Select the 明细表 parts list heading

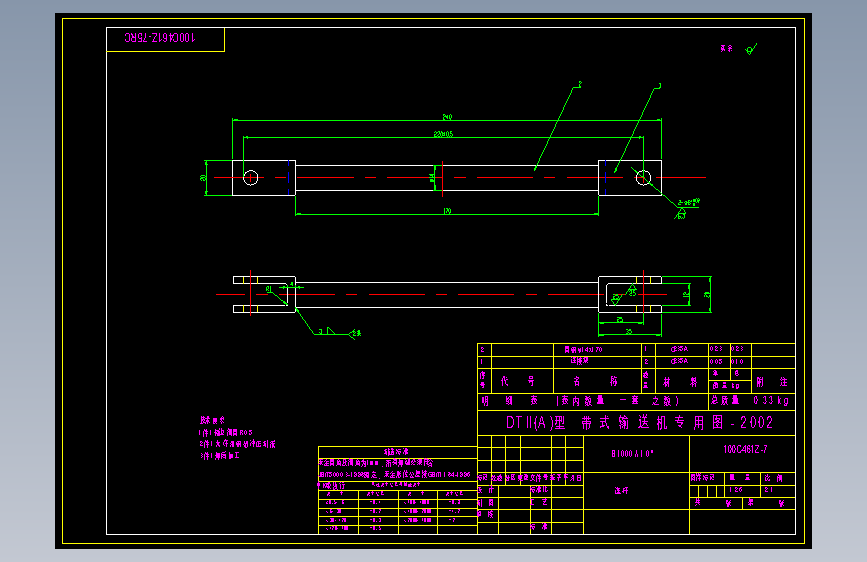509,400
